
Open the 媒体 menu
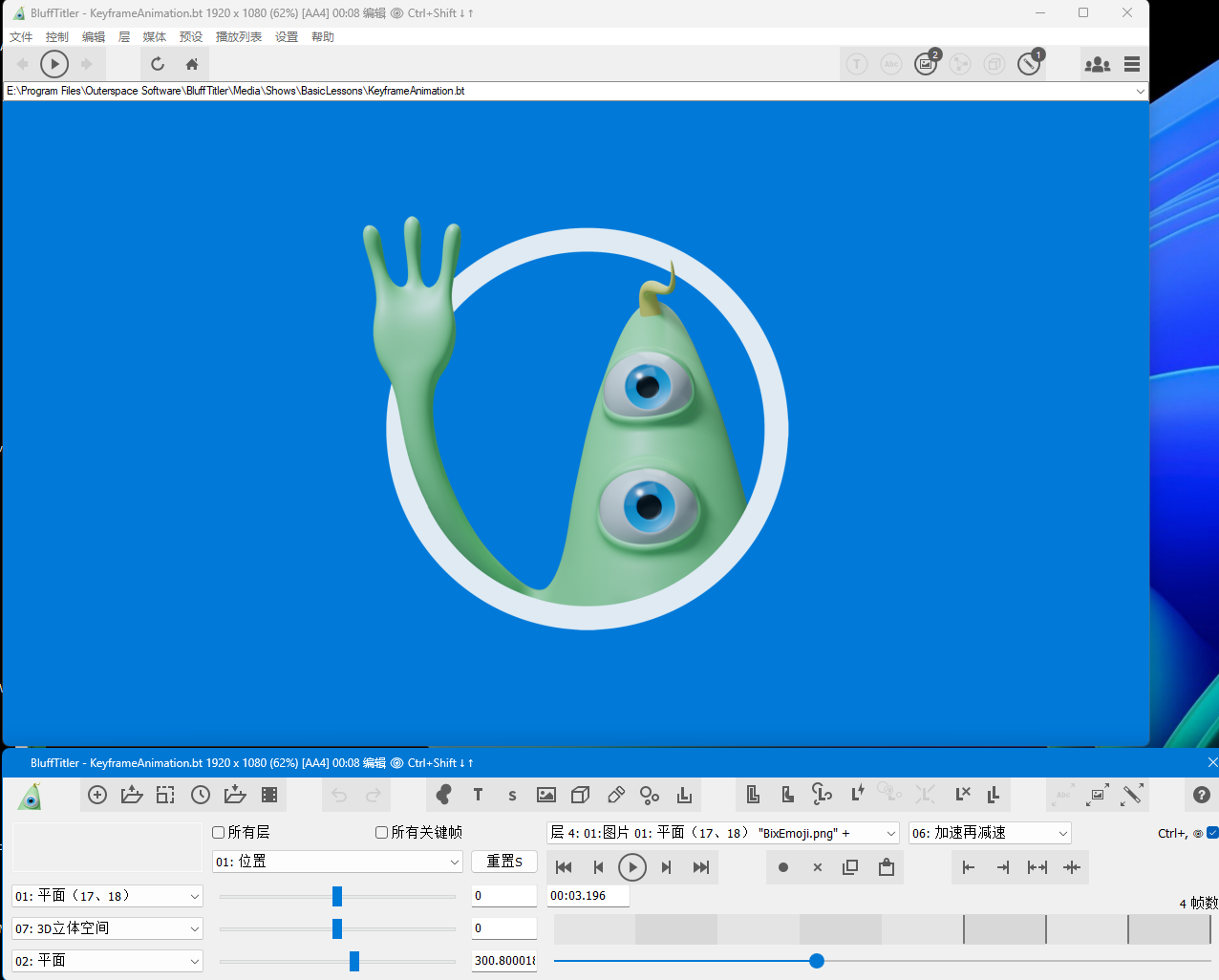(154, 37)
